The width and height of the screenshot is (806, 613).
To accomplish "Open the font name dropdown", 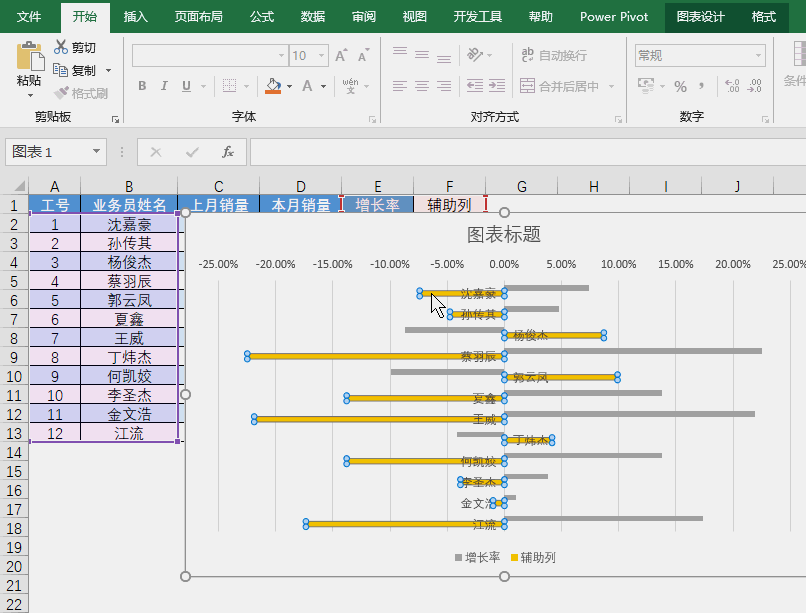I will 281,55.
